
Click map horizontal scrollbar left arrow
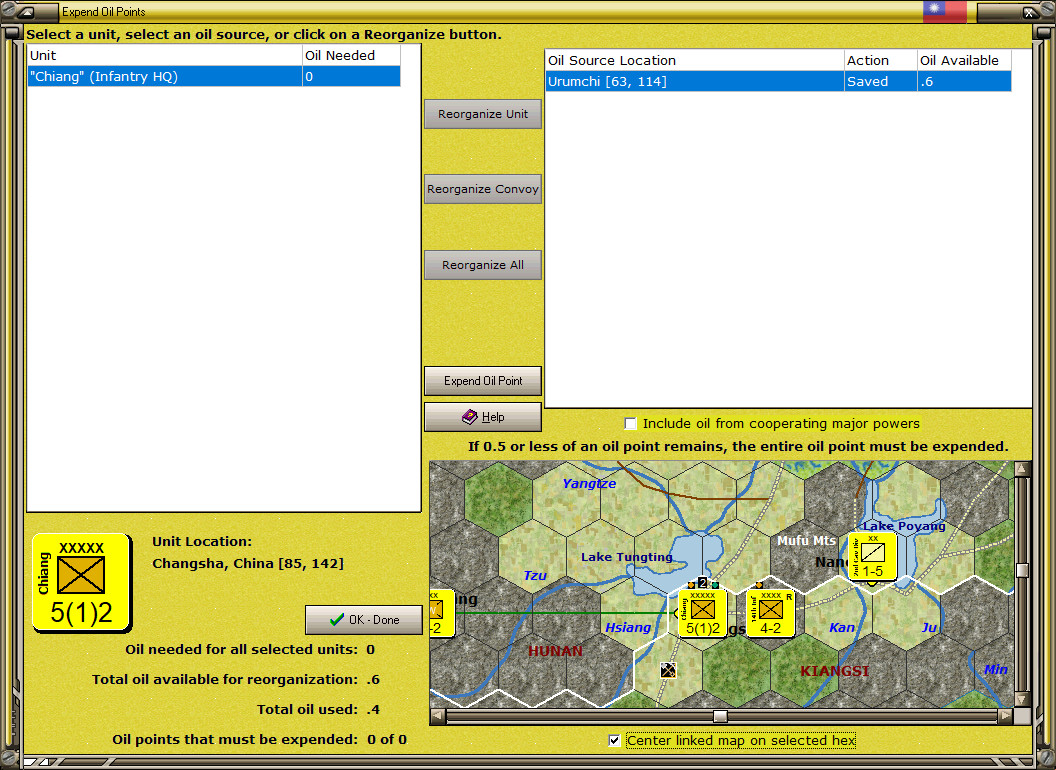pyautogui.click(x=438, y=716)
